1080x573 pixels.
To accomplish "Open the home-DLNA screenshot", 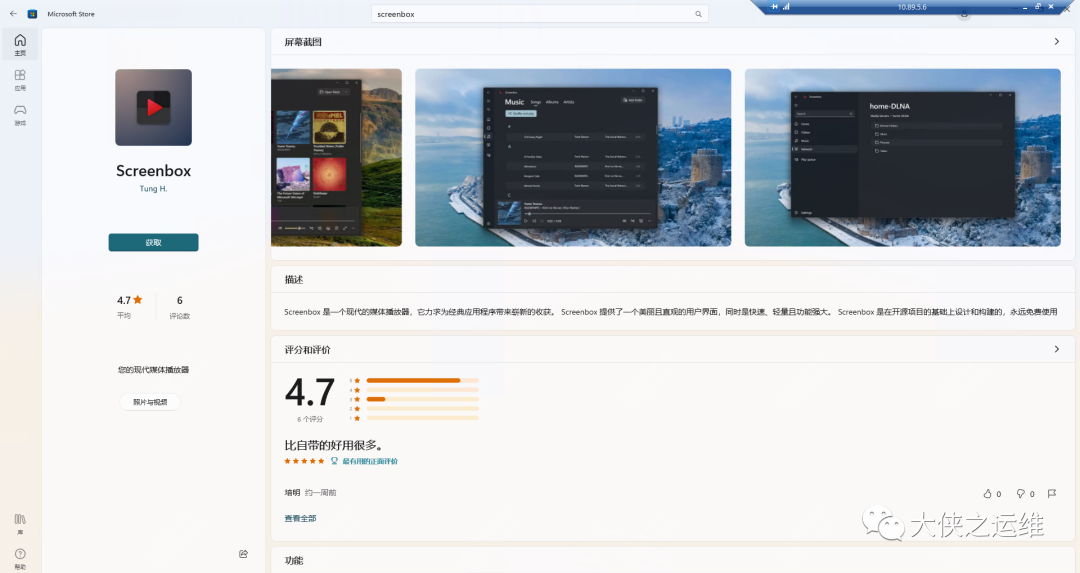I will (x=902, y=158).
